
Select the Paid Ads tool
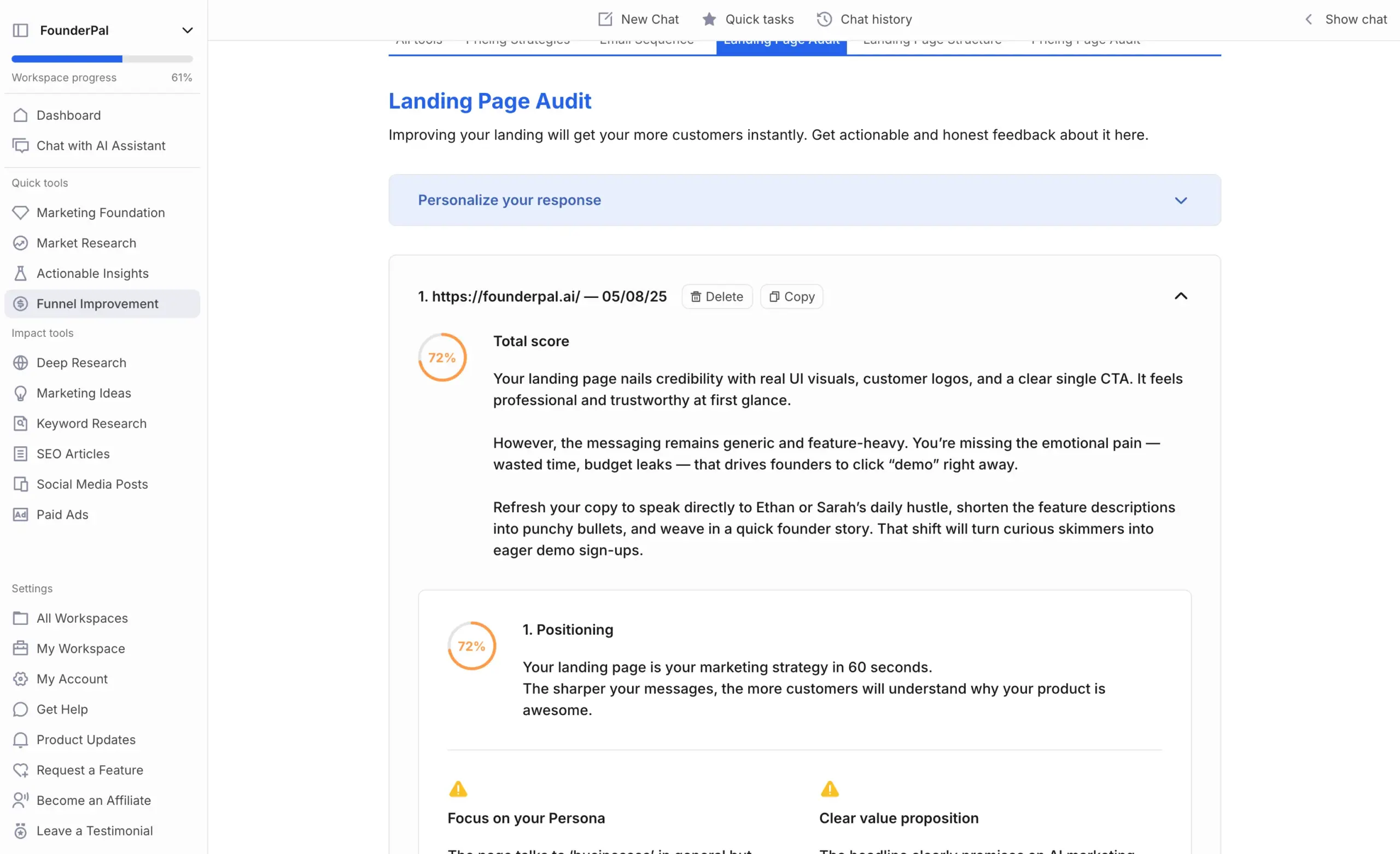(x=62, y=514)
